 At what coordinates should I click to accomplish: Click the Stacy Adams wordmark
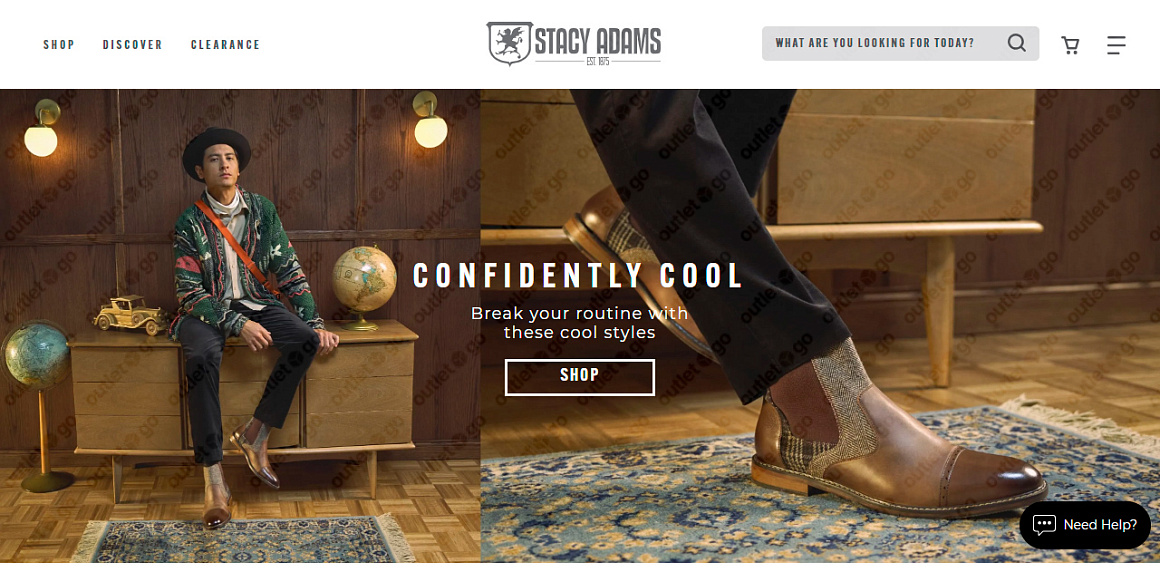(598, 41)
